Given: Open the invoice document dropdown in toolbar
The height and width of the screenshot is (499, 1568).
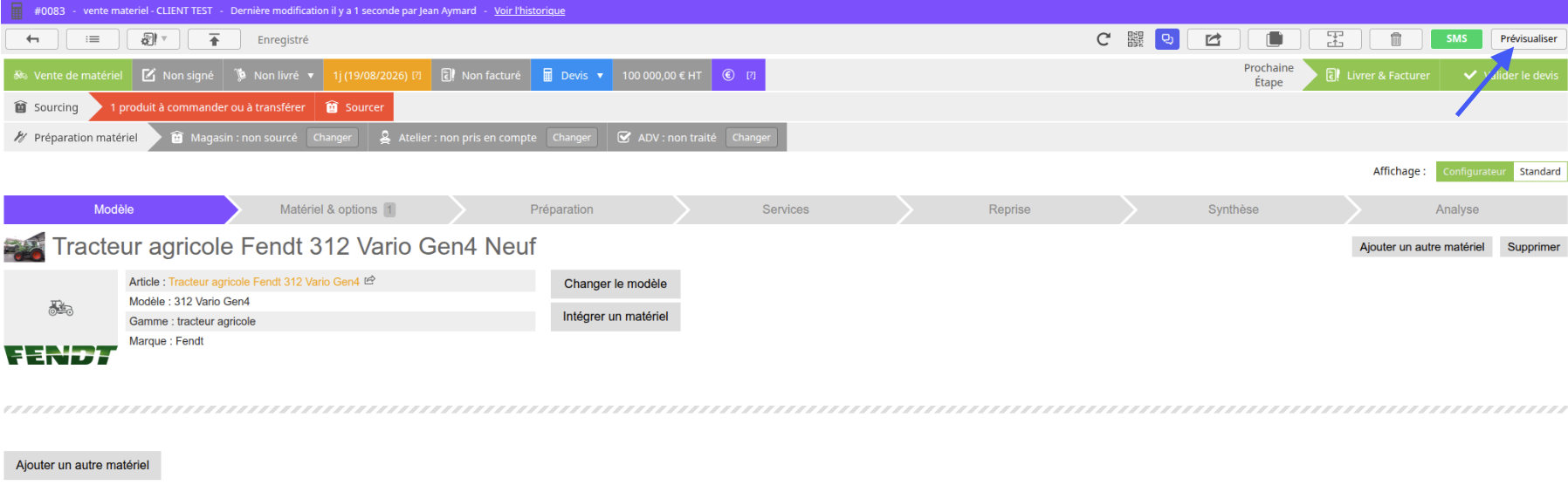Looking at the screenshot, I should (x=153, y=39).
